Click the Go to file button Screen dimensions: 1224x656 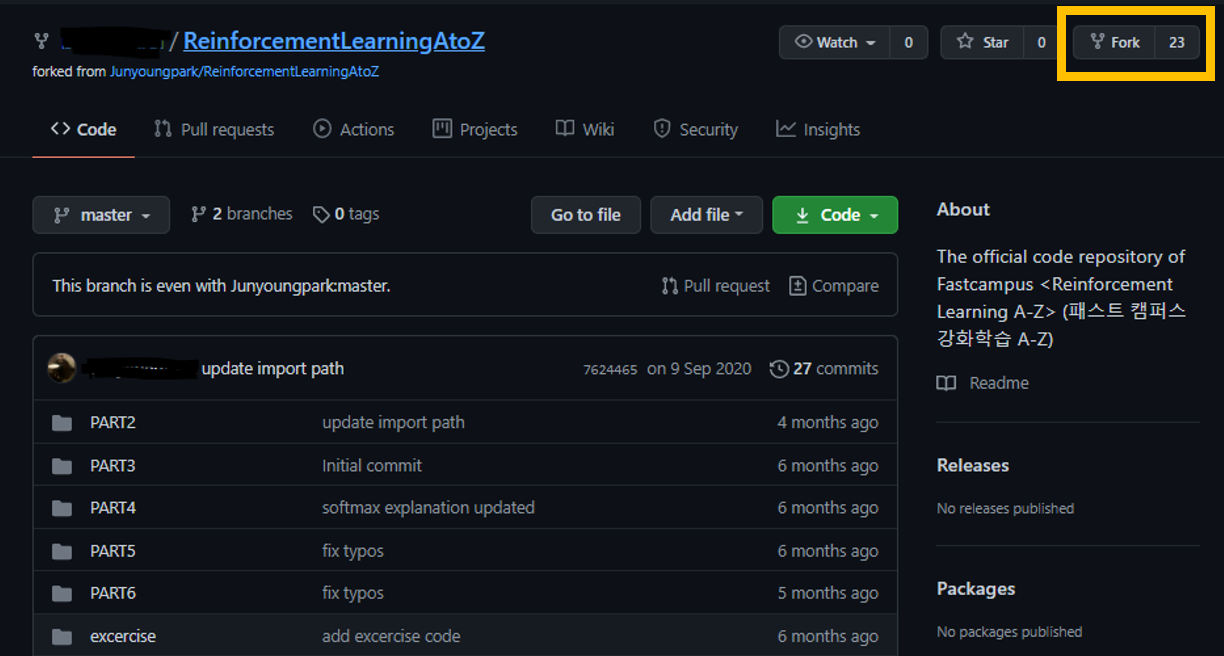(586, 215)
